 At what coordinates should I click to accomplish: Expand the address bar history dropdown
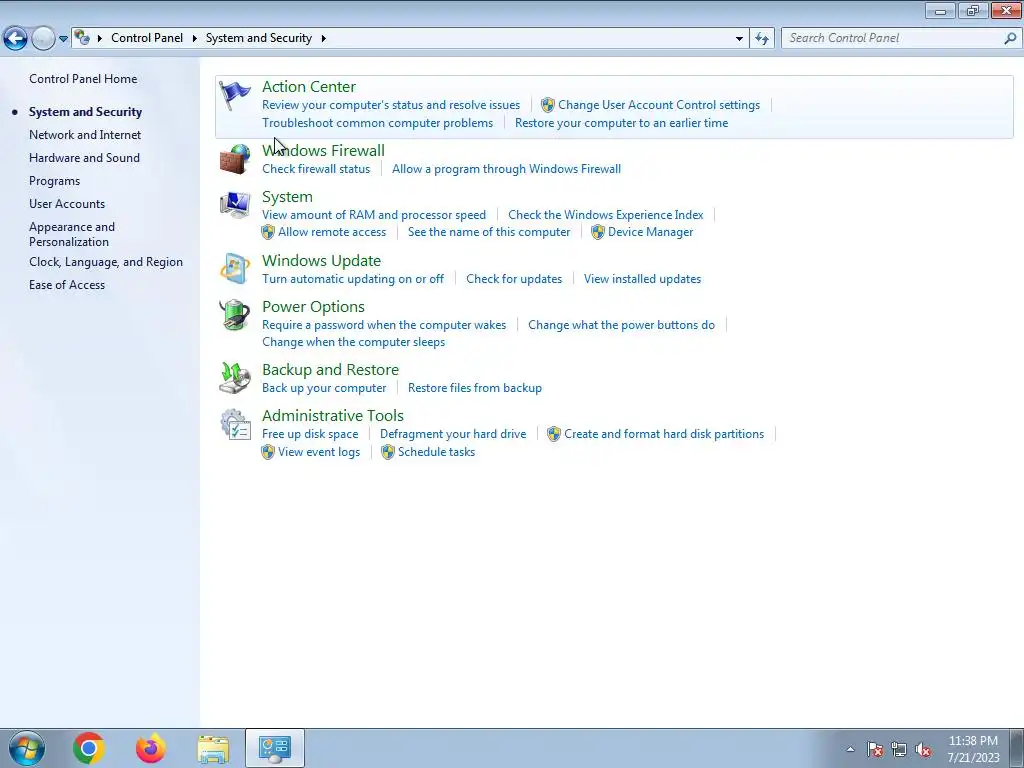click(739, 39)
